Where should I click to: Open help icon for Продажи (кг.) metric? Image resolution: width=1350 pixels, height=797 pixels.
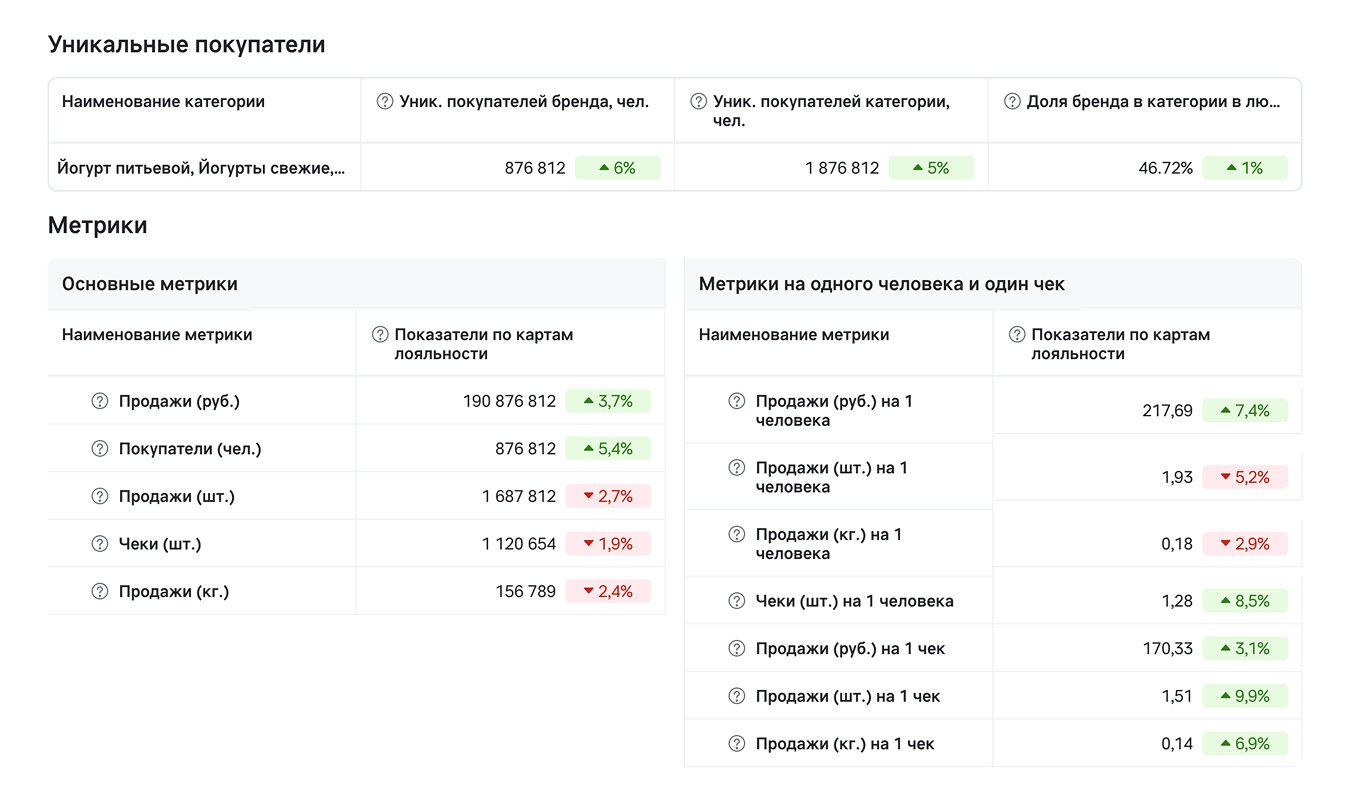pos(100,592)
